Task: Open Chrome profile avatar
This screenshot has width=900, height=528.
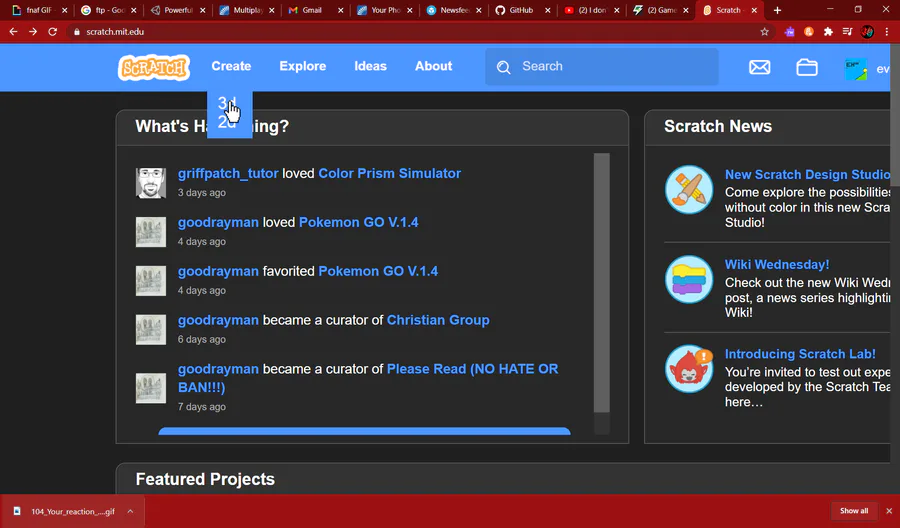Action: (867, 32)
